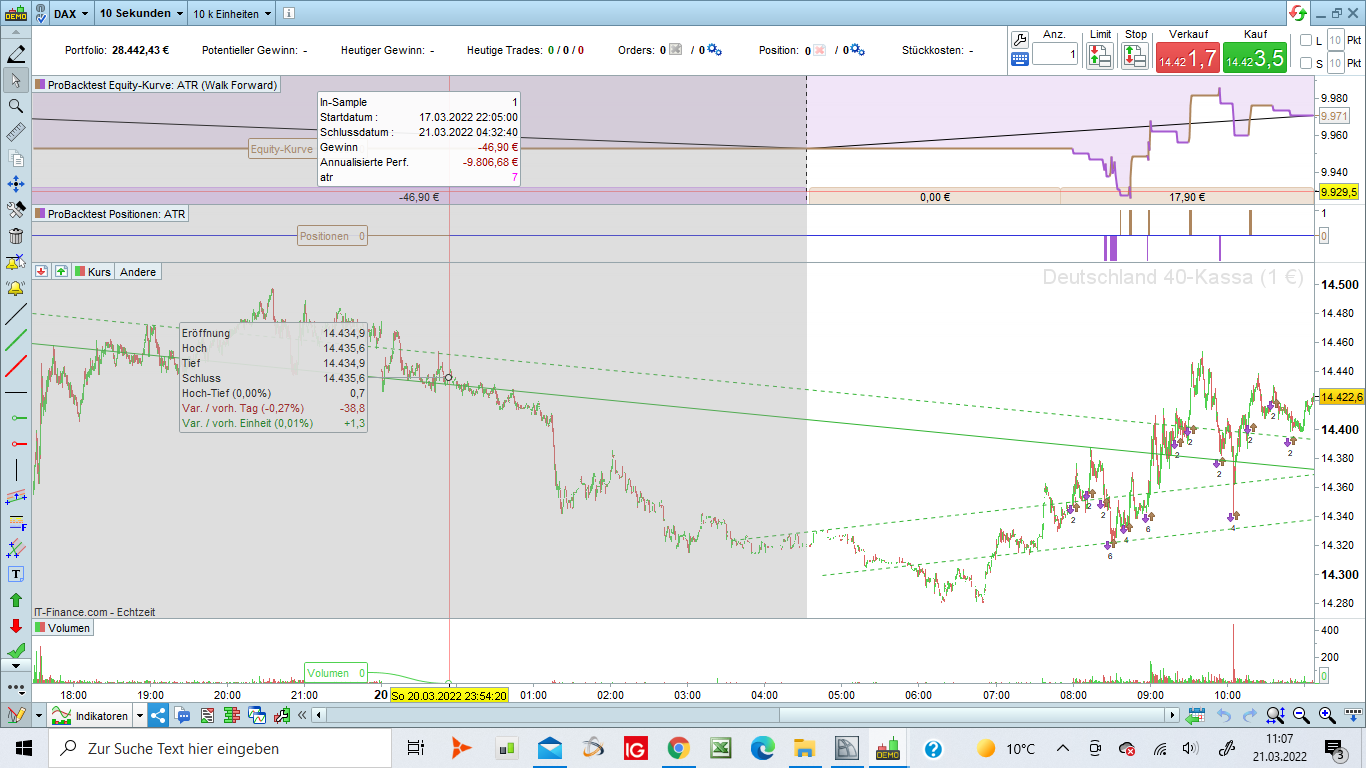Click the green up arrow panel button

pyautogui.click(x=61, y=272)
